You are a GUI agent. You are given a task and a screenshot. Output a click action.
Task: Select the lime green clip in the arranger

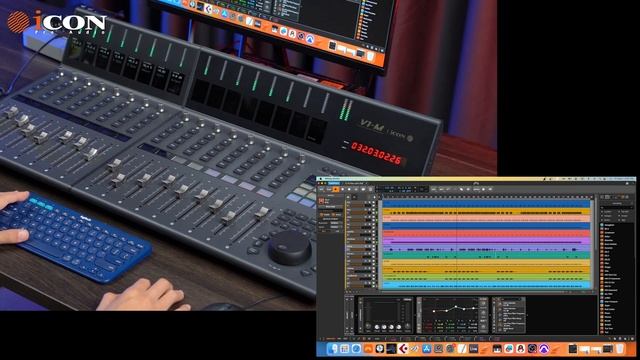click(487, 278)
